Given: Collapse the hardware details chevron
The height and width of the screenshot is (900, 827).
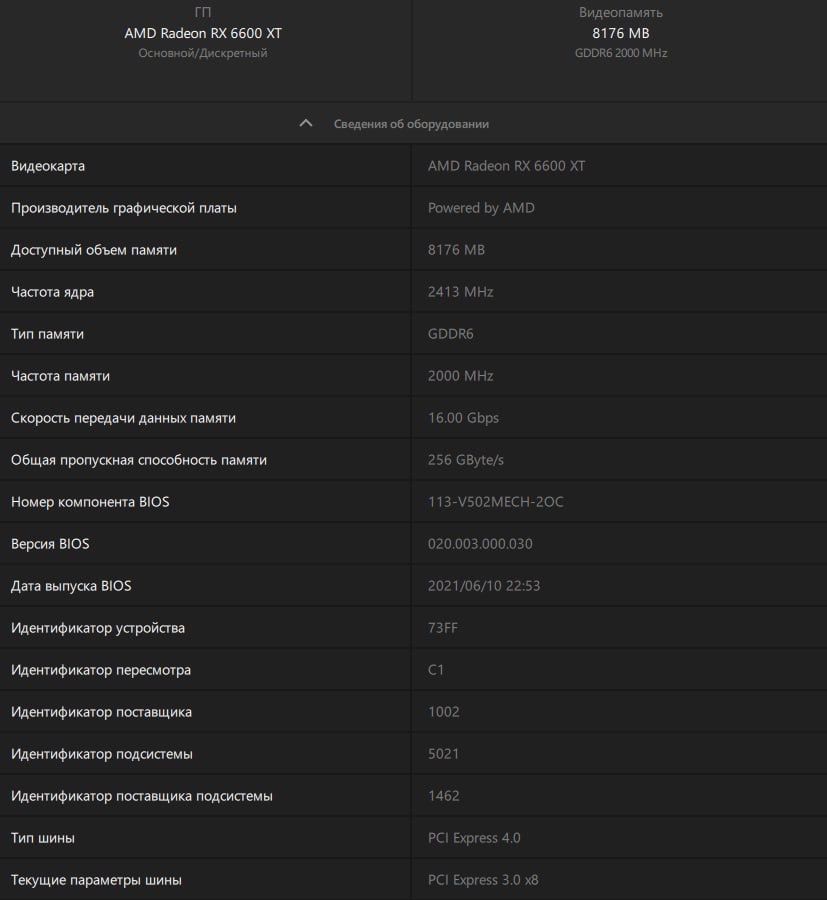Looking at the screenshot, I should point(306,123).
